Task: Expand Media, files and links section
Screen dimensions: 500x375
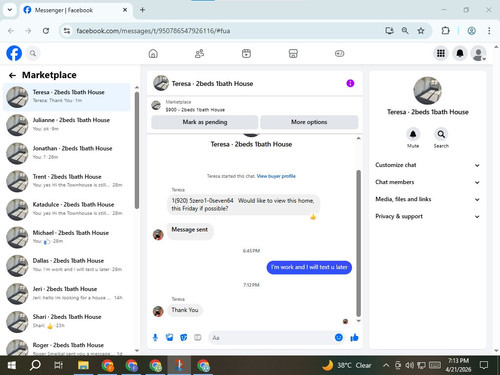Action: [x=428, y=199]
